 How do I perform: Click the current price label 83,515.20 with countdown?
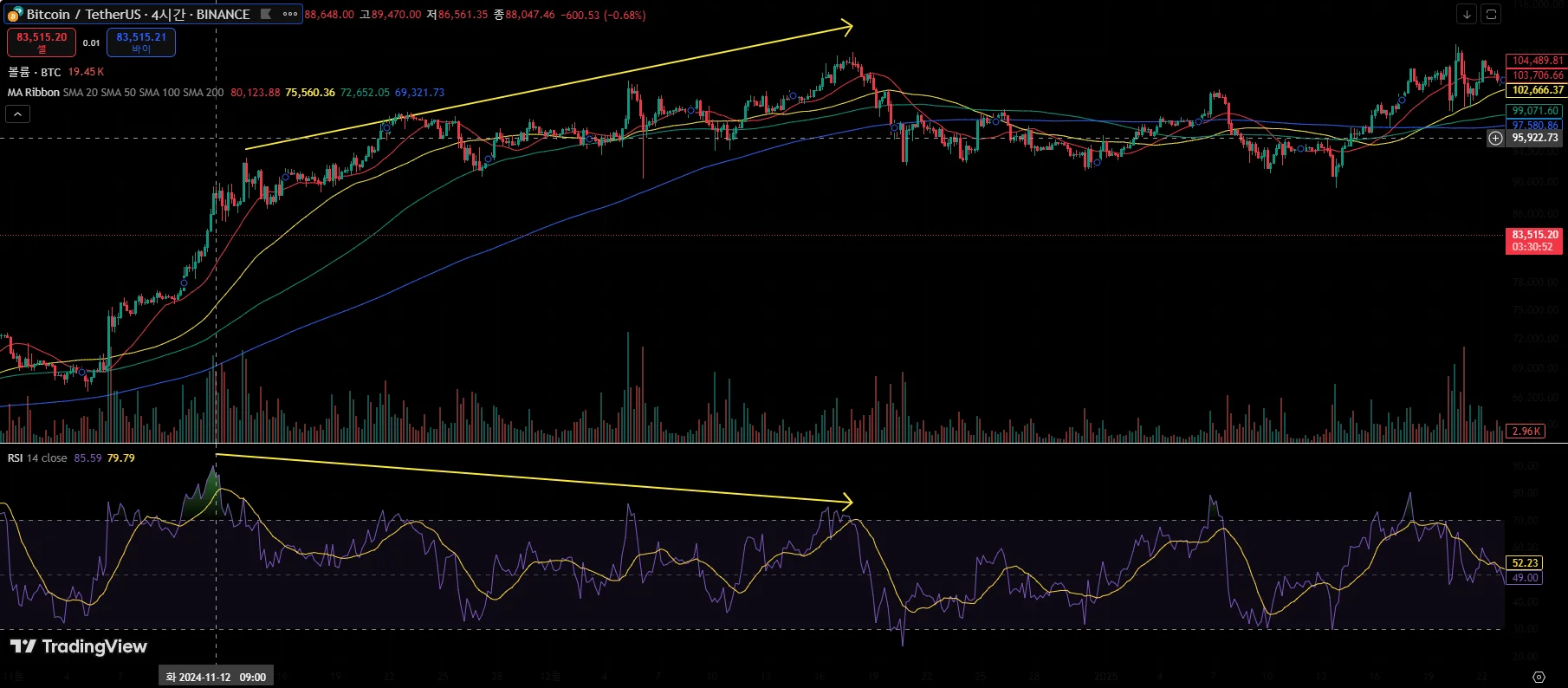[x=1535, y=241]
